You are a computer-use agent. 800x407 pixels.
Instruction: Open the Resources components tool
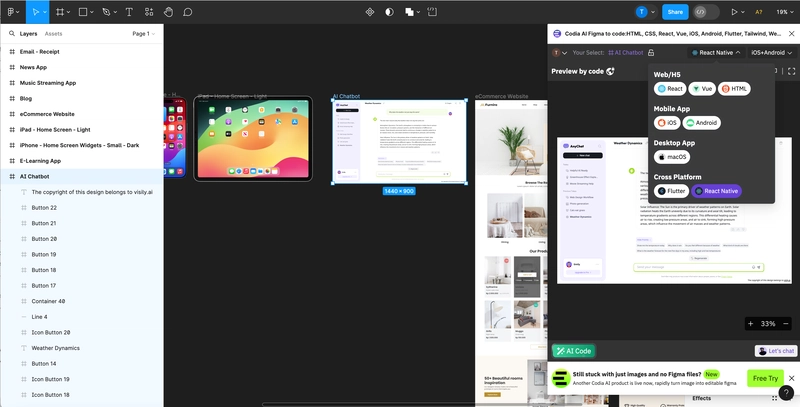pos(149,12)
